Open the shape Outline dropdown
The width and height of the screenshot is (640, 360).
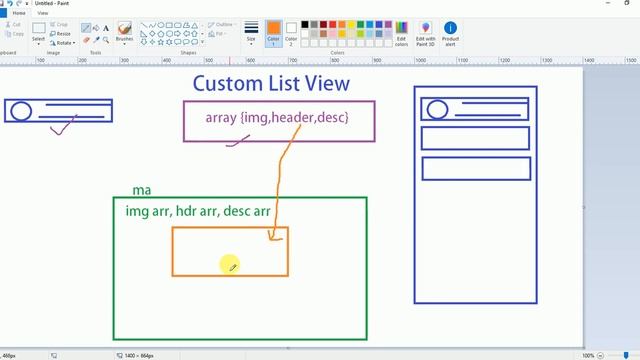click(222, 24)
